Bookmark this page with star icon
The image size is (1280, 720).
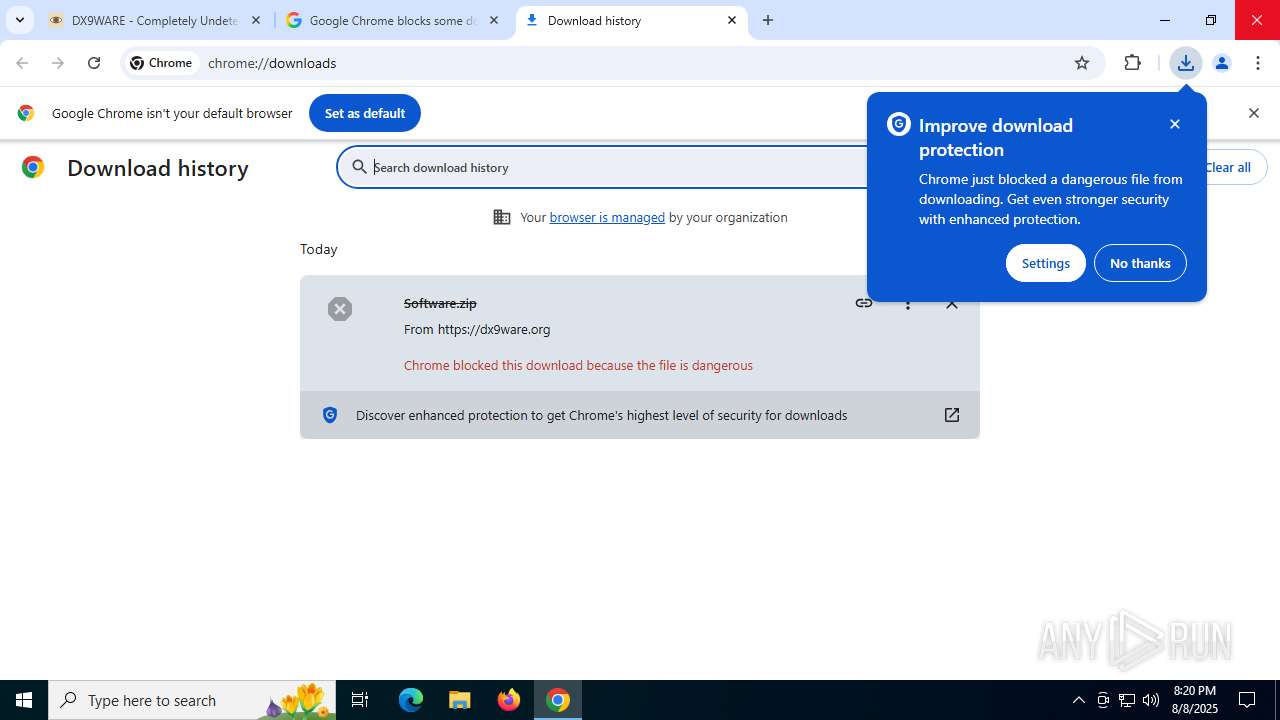click(1082, 63)
